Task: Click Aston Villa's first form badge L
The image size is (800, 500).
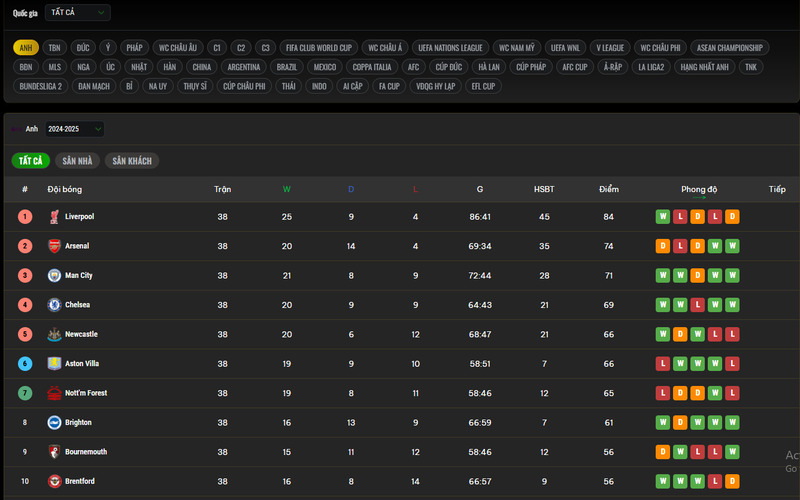Action: [663, 364]
